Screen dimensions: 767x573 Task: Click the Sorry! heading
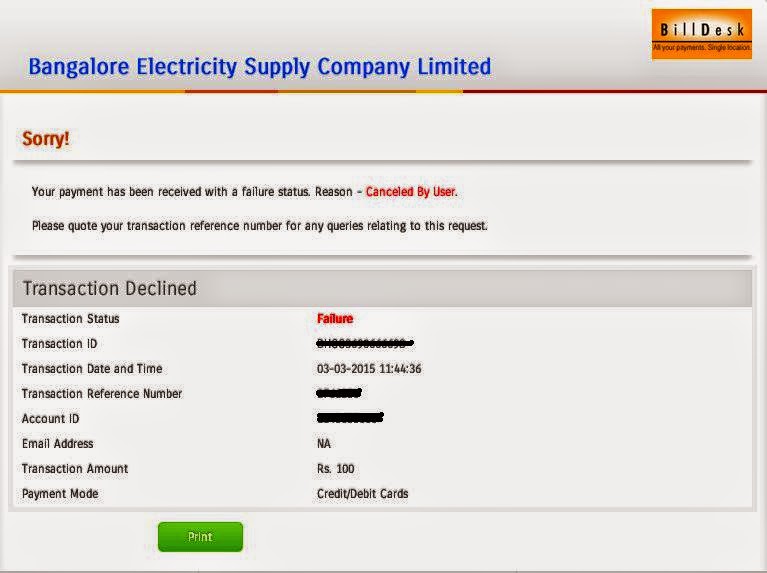(46, 139)
